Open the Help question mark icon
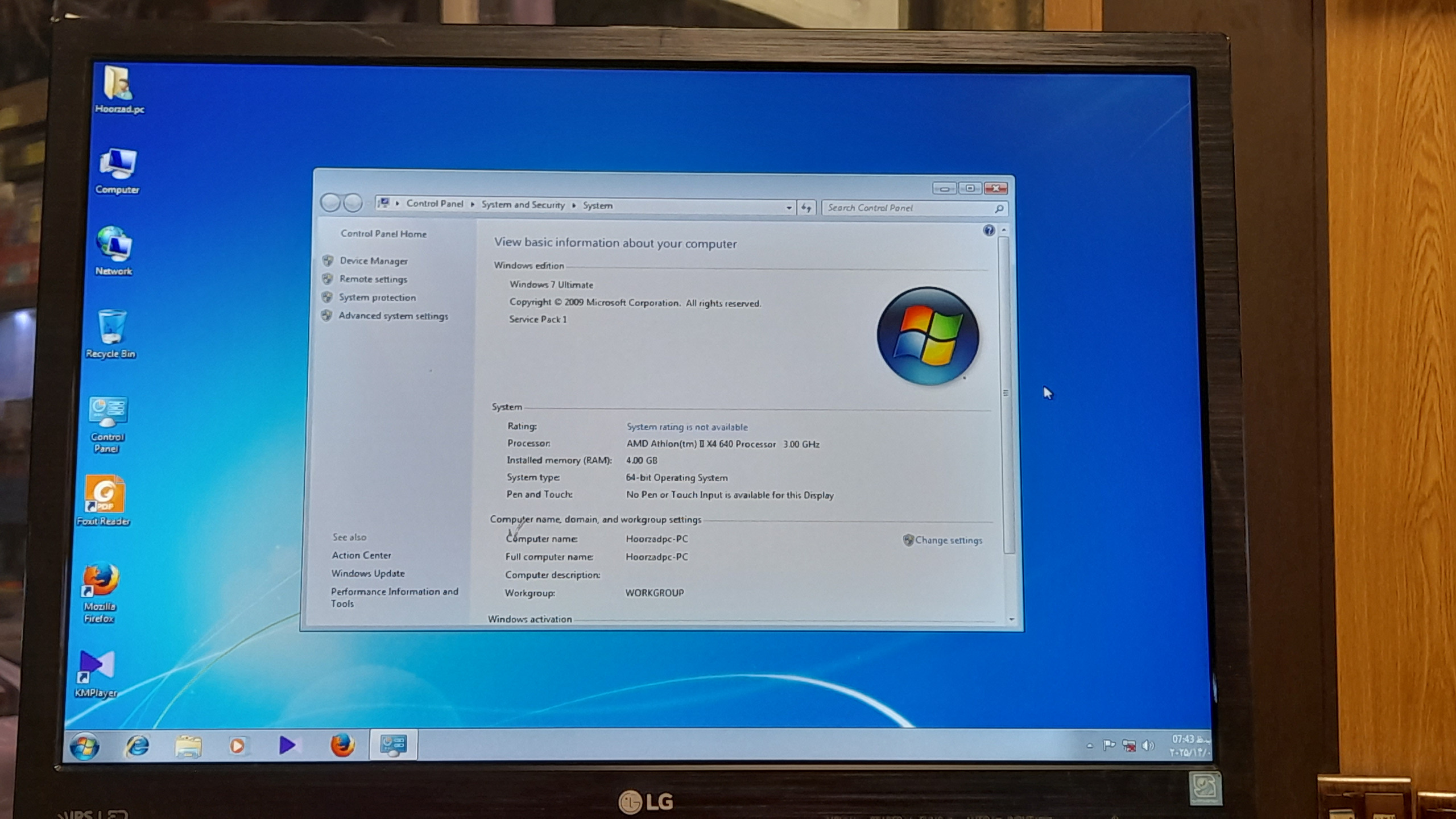 point(989,230)
